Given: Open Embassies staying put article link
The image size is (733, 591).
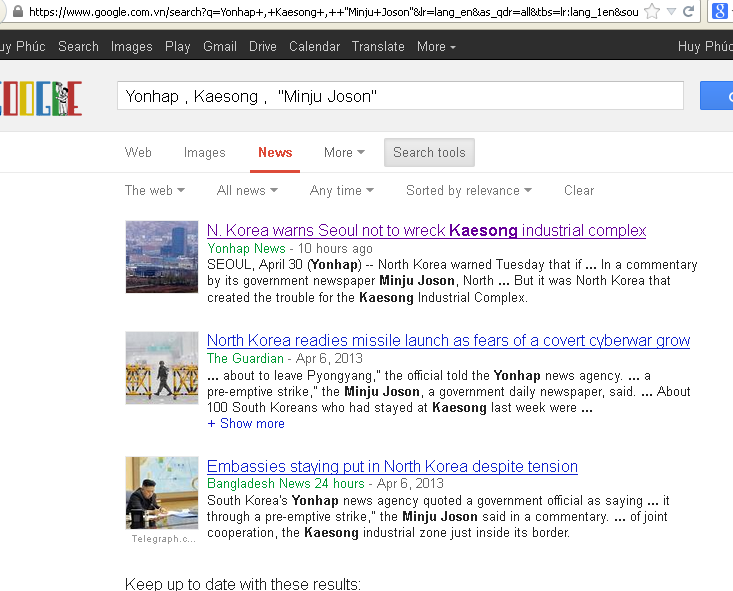Looking at the screenshot, I should [x=392, y=467].
